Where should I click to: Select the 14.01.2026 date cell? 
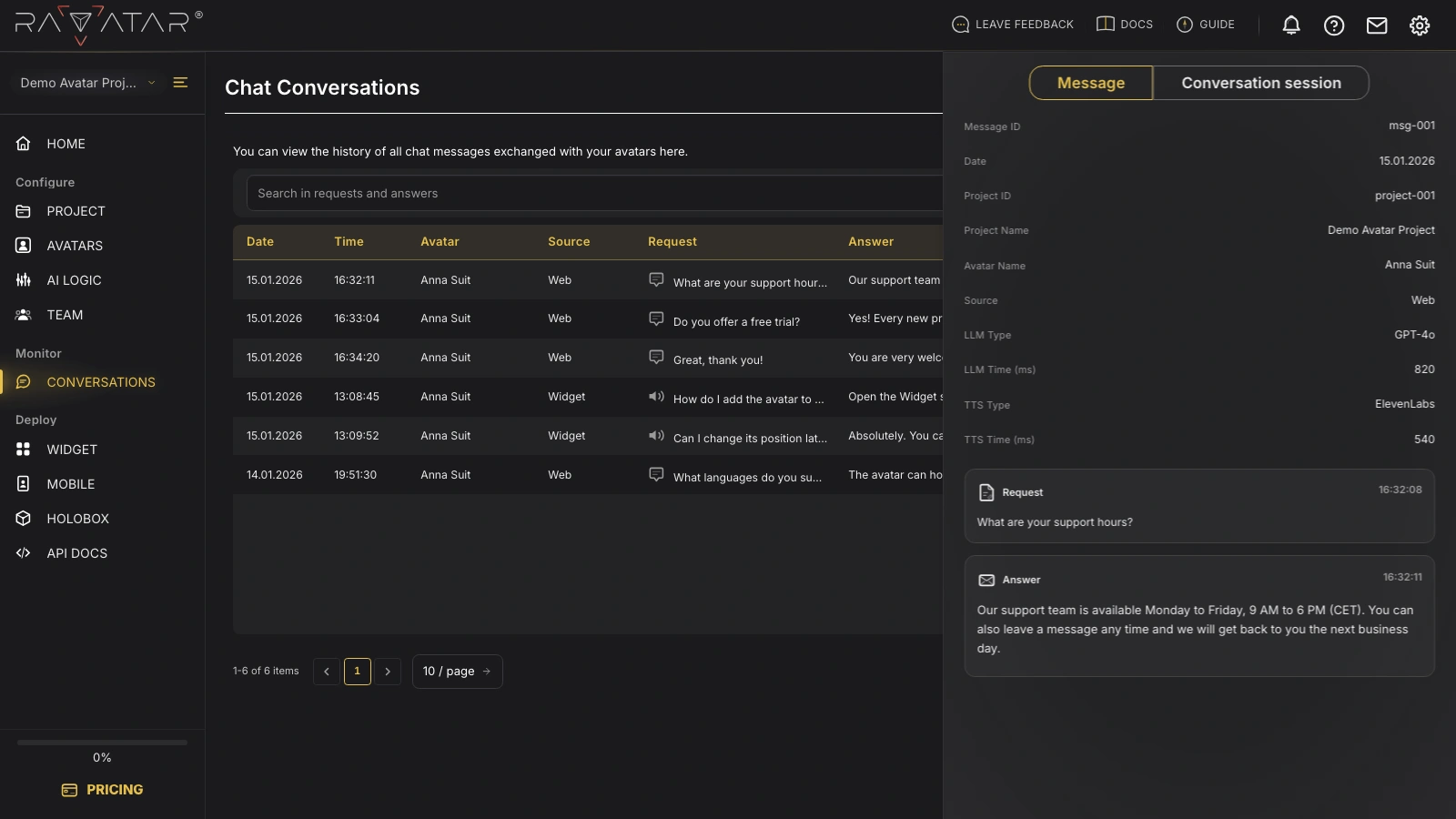click(x=274, y=475)
